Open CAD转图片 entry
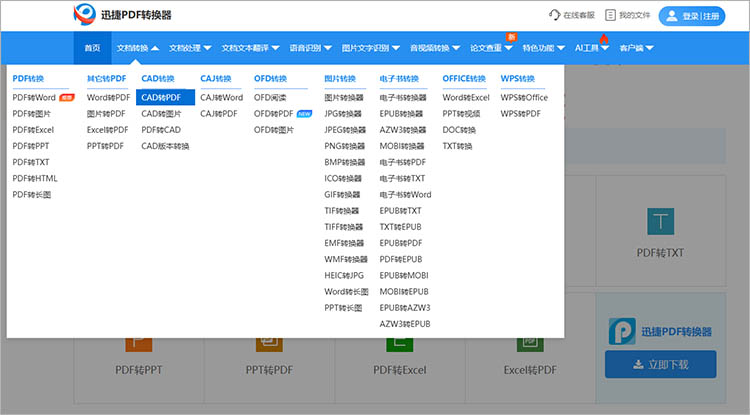The image size is (750, 415). [161, 114]
